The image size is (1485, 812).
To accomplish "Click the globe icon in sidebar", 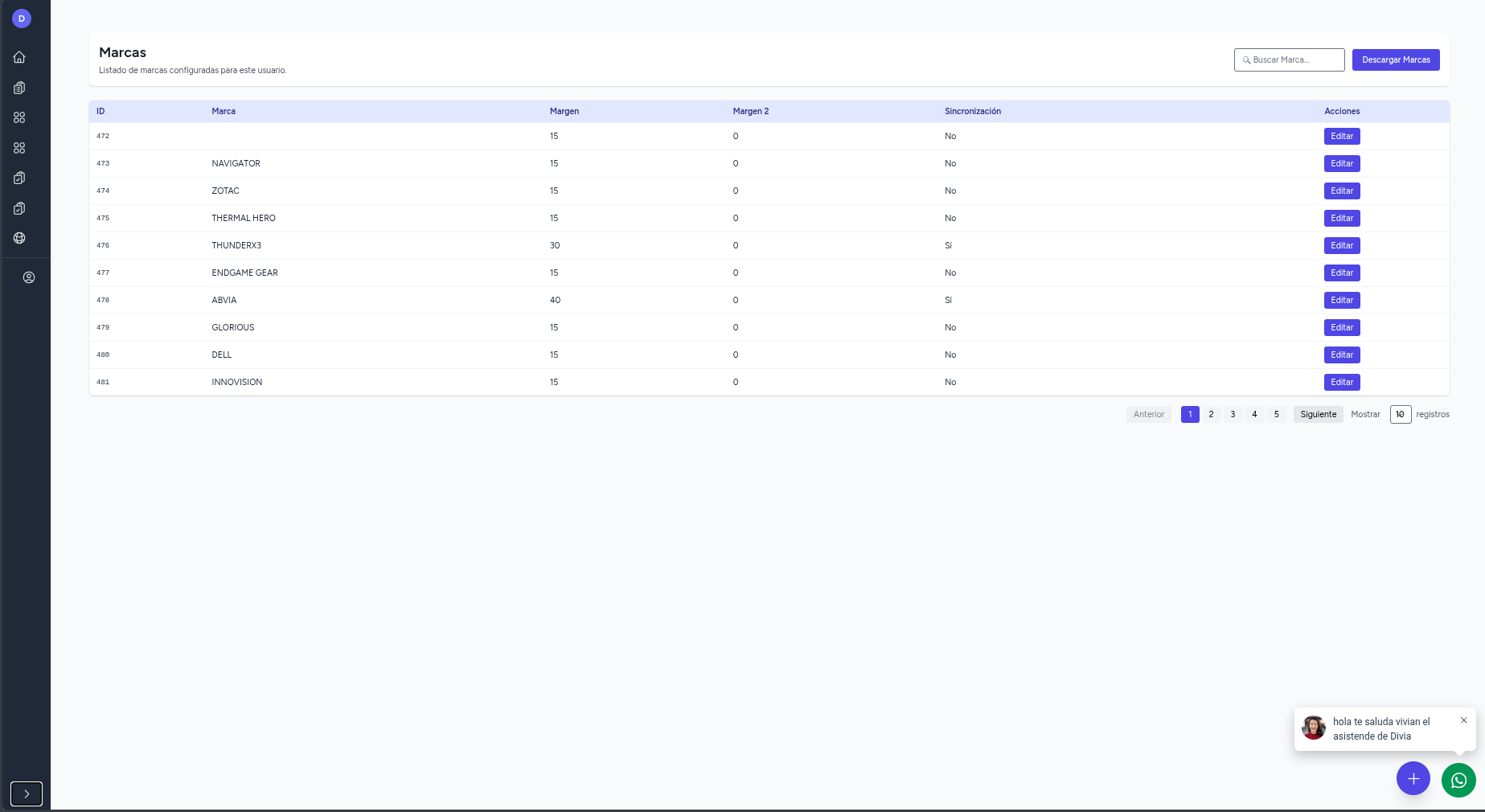I will (x=19, y=238).
